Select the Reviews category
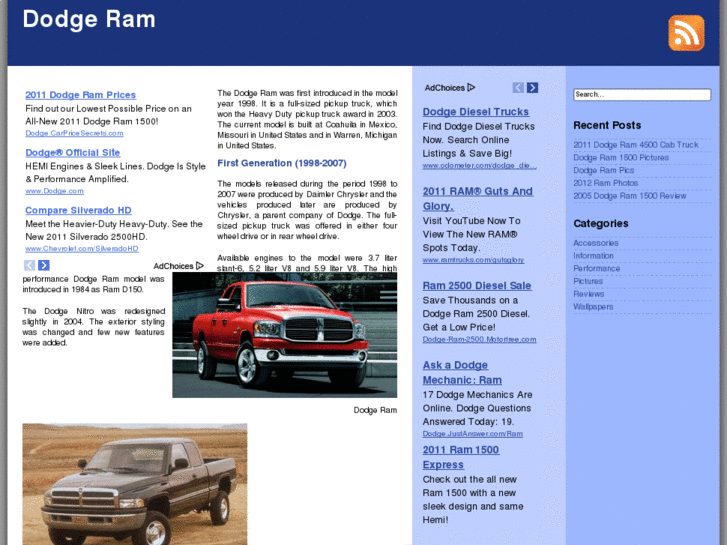The image size is (727, 545). point(588,294)
